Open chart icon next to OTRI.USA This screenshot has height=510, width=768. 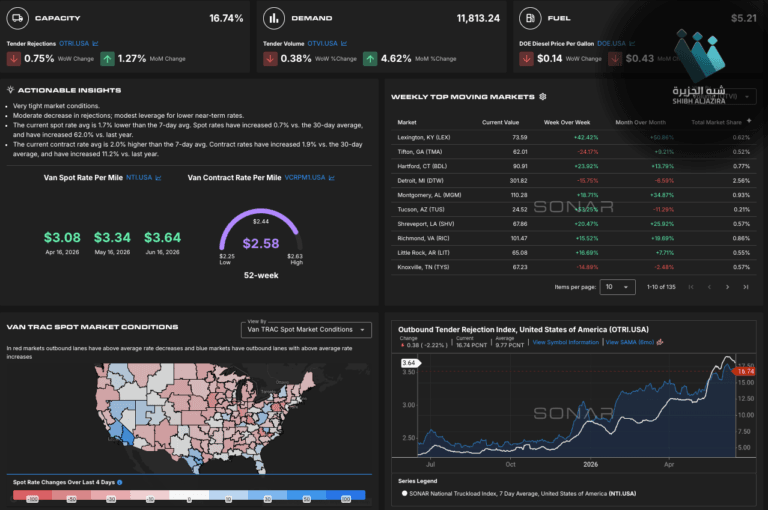coord(96,44)
